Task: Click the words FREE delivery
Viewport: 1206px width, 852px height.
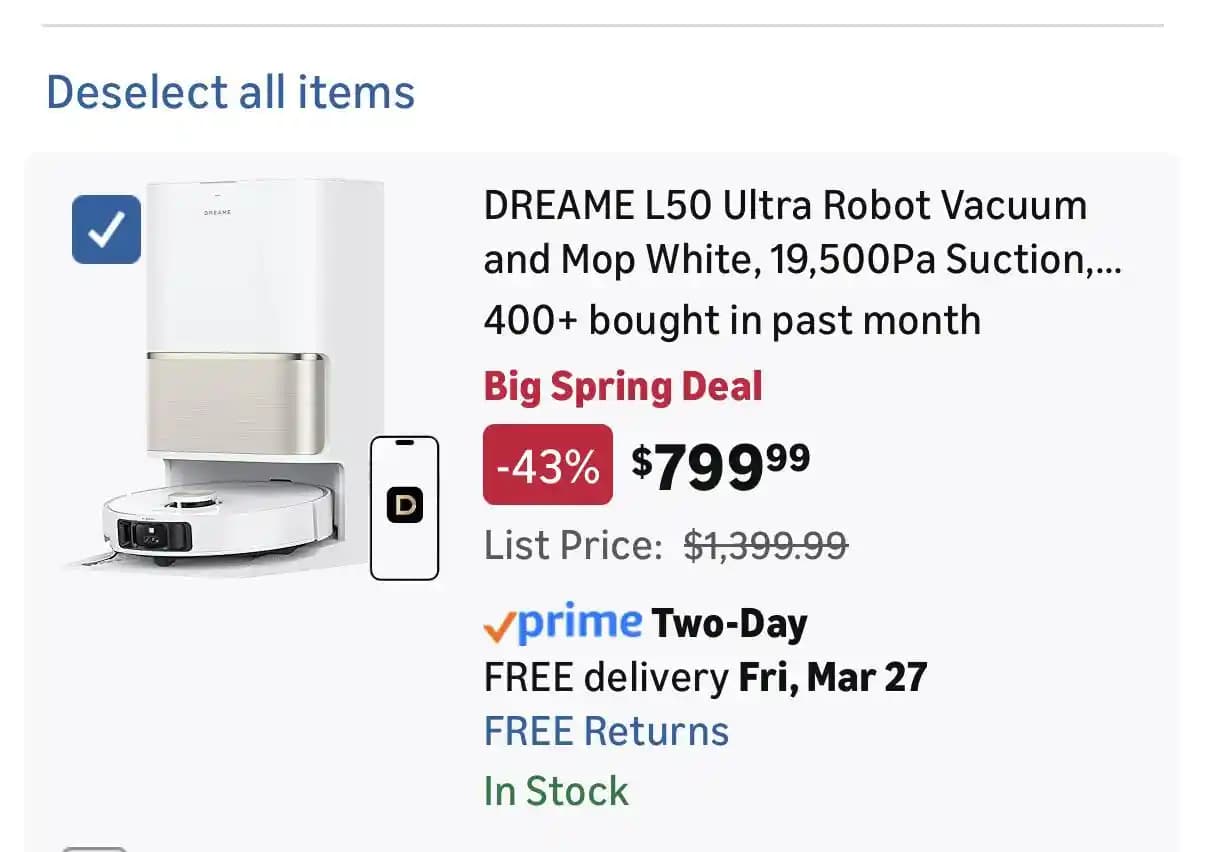Action: [x=606, y=678]
